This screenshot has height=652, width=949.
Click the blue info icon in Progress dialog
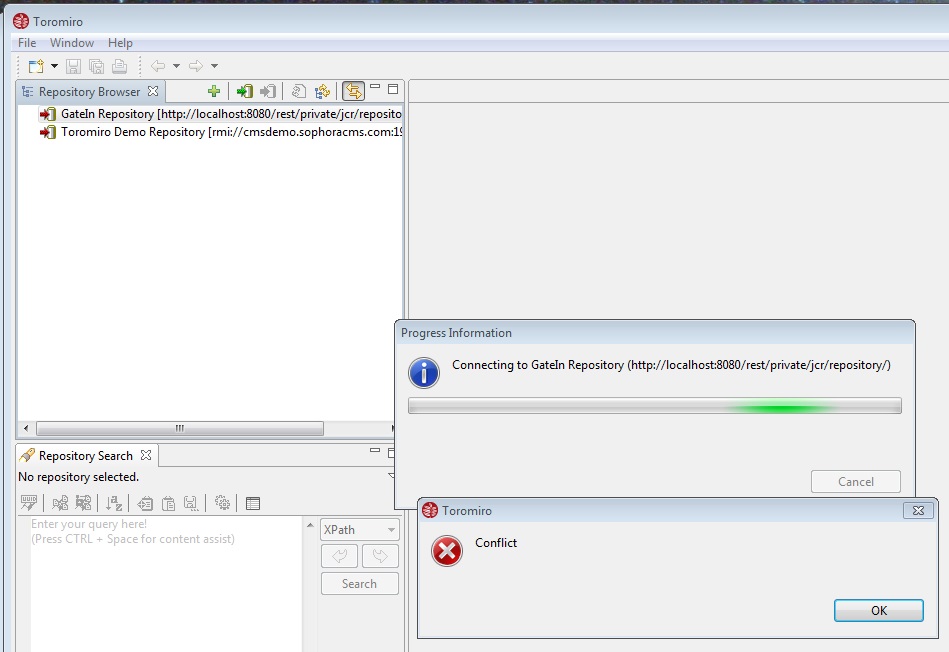click(x=424, y=372)
